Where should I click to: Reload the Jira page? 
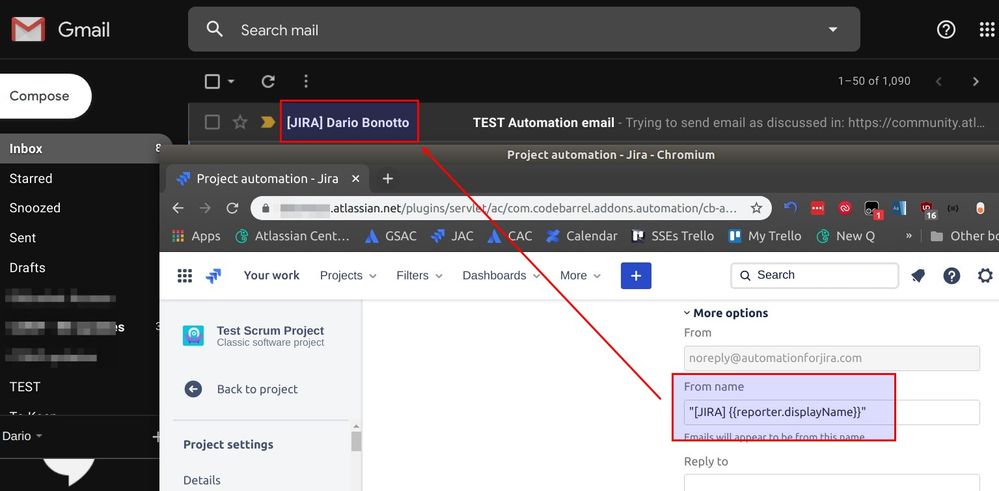pos(233,208)
